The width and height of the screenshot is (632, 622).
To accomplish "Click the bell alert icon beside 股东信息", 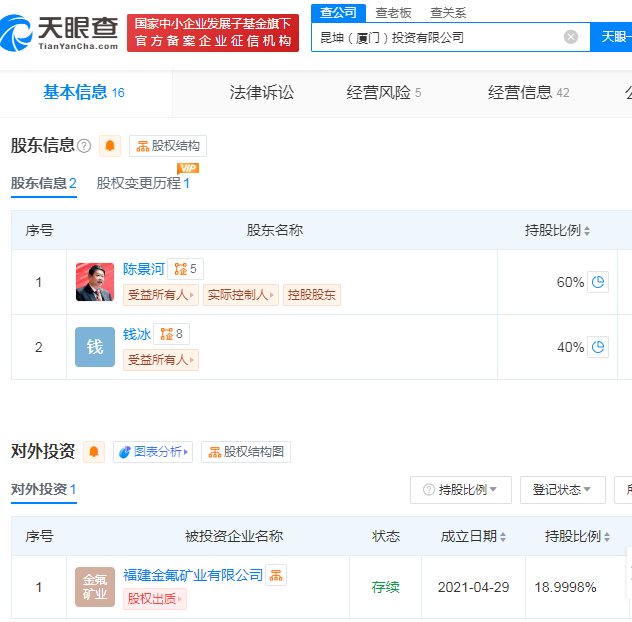I will pos(110,146).
